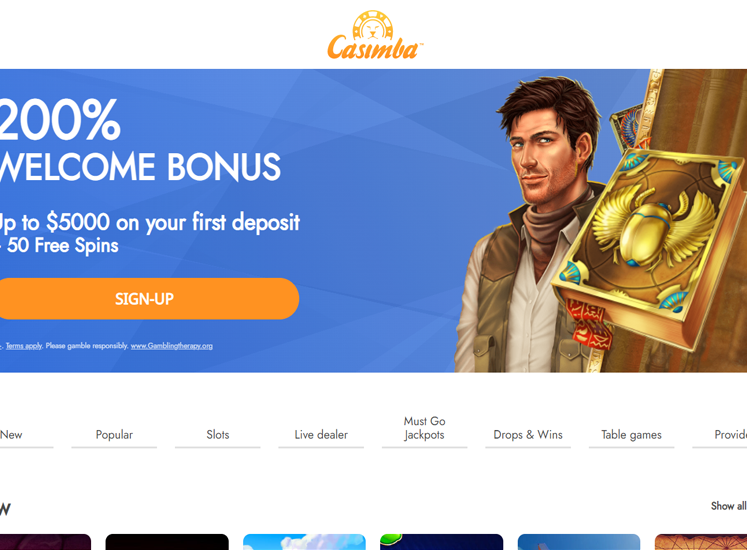Visit the www.Gamblingtherapy.org link
The image size is (747, 550).
click(172, 346)
